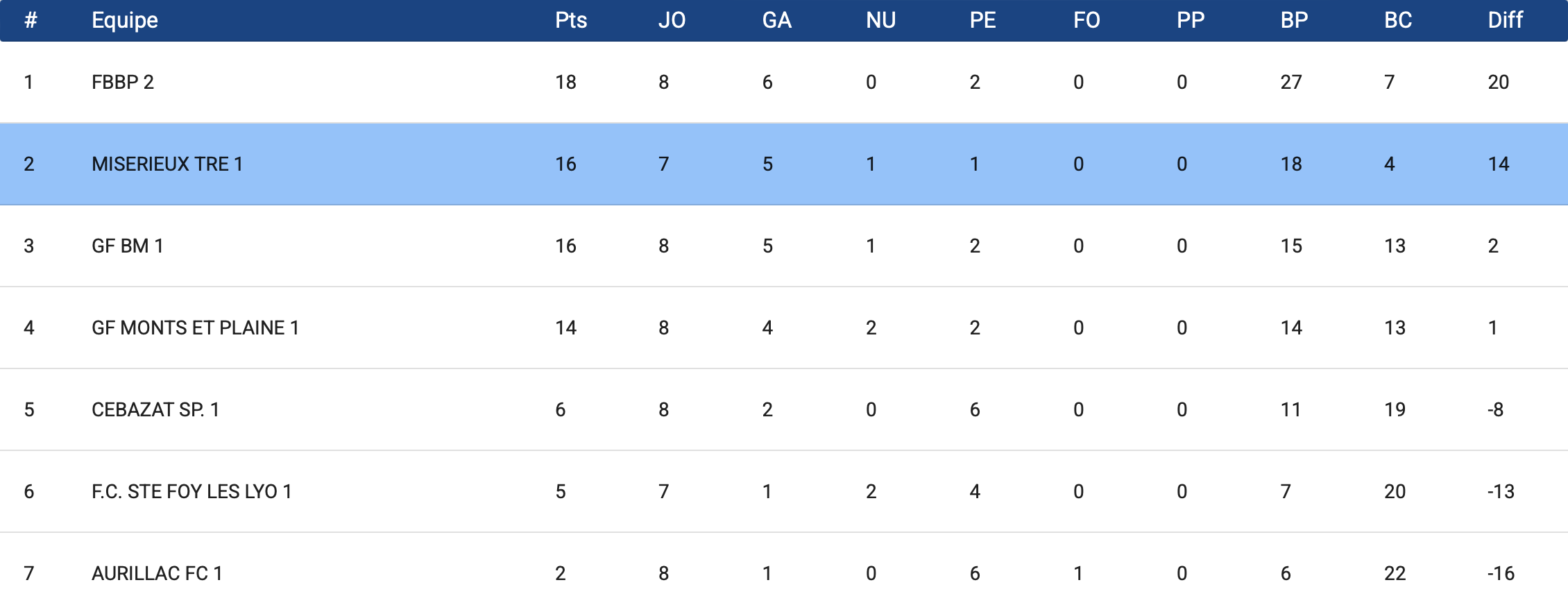The width and height of the screenshot is (1568, 612).
Task: Click the PP column header
Action: pyautogui.click(x=1191, y=20)
